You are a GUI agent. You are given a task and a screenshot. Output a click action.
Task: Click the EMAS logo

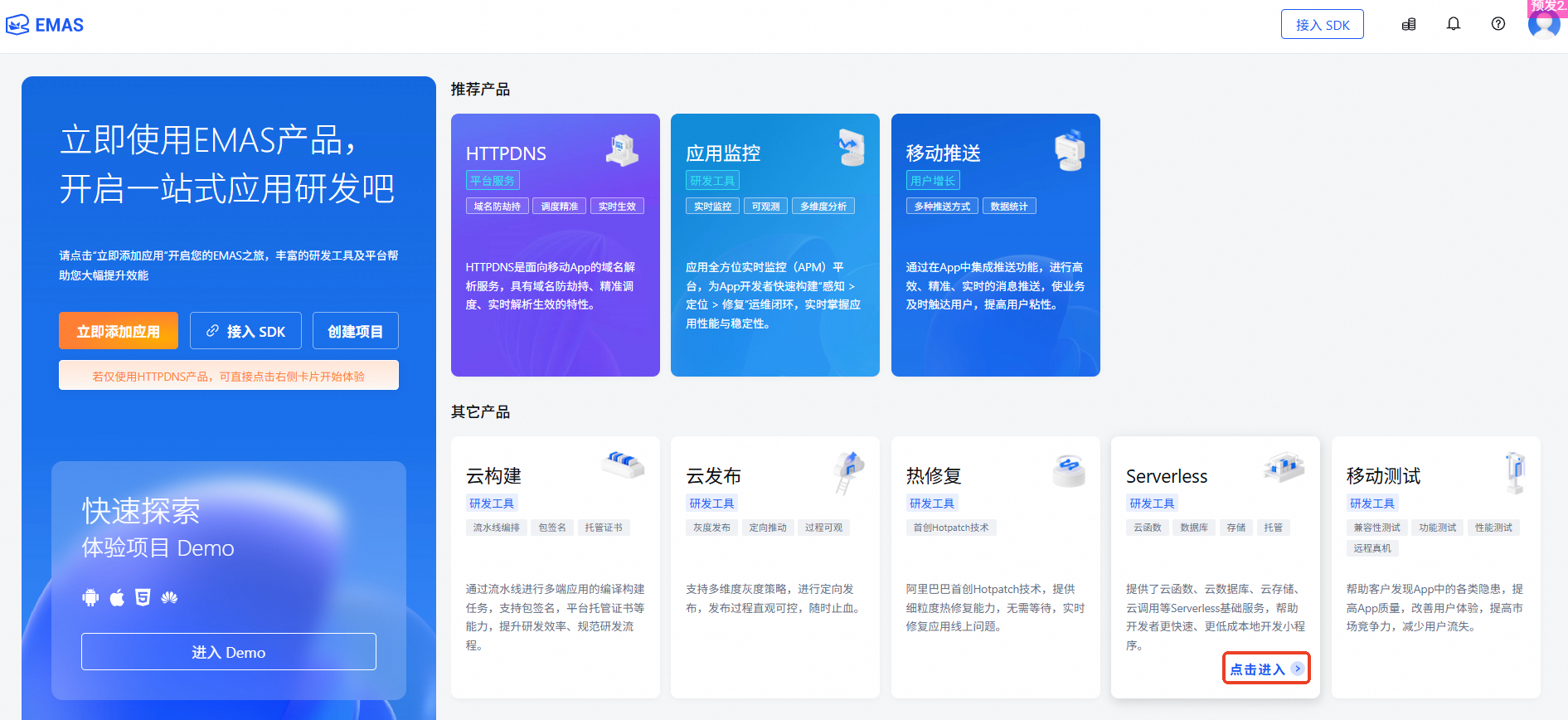(x=45, y=25)
